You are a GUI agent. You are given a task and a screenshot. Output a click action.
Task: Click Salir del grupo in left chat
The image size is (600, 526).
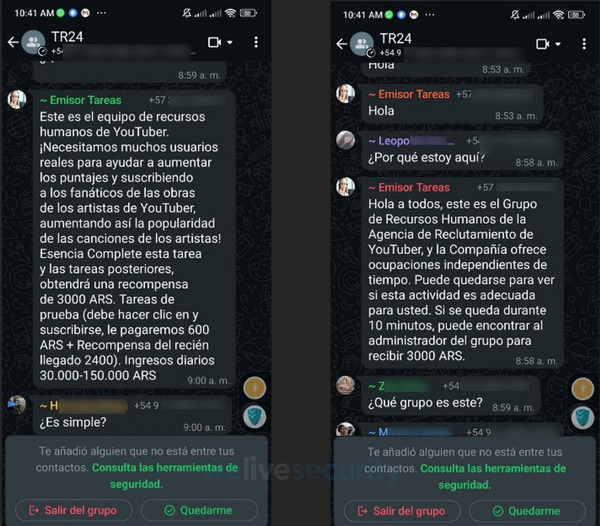pyautogui.click(x=74, y=510)
